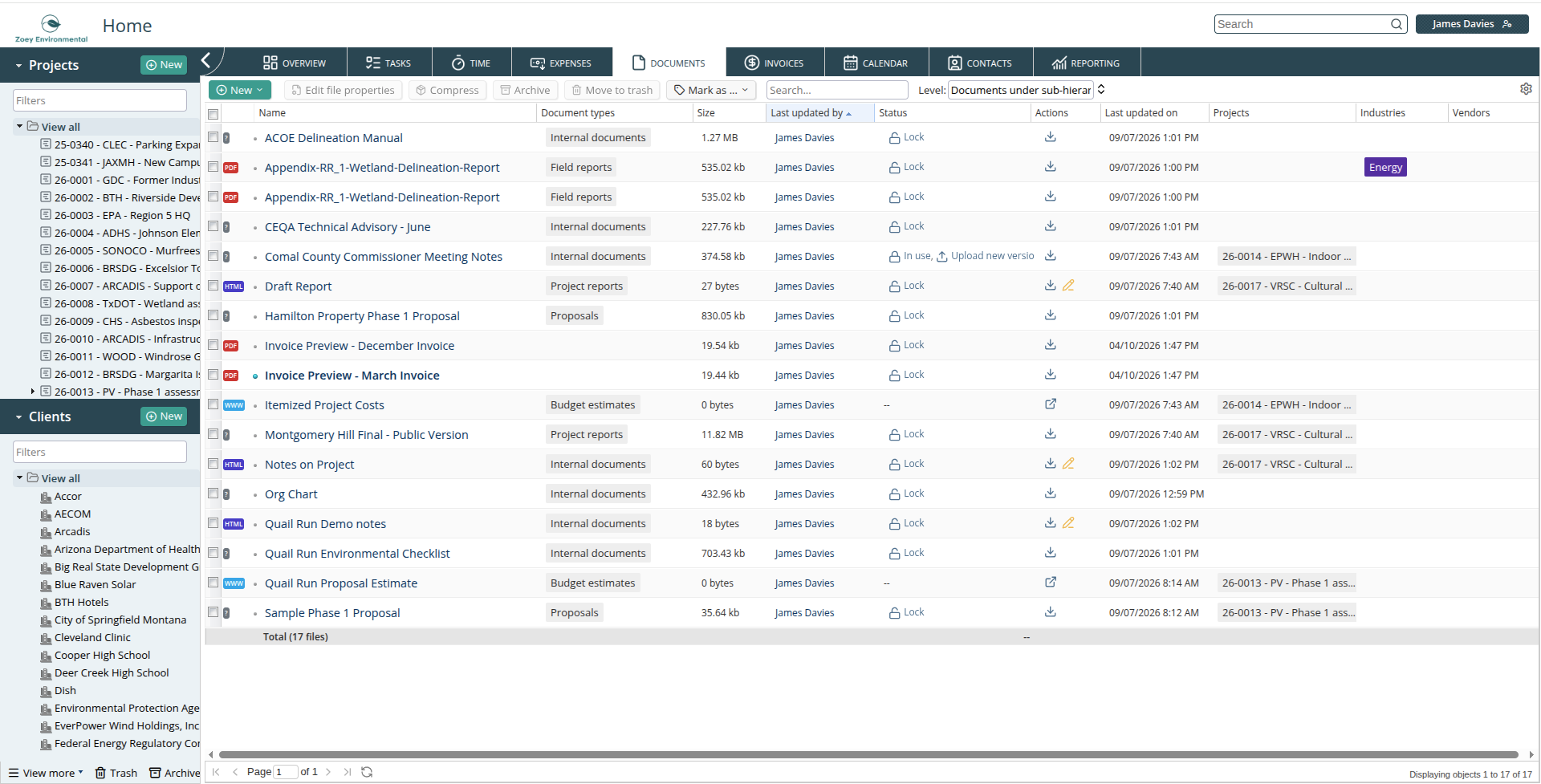1541x784 pixels.
Task: Click the settings gear above the Vendors column
Action: pyautogui.click(x=1526, y=89)
